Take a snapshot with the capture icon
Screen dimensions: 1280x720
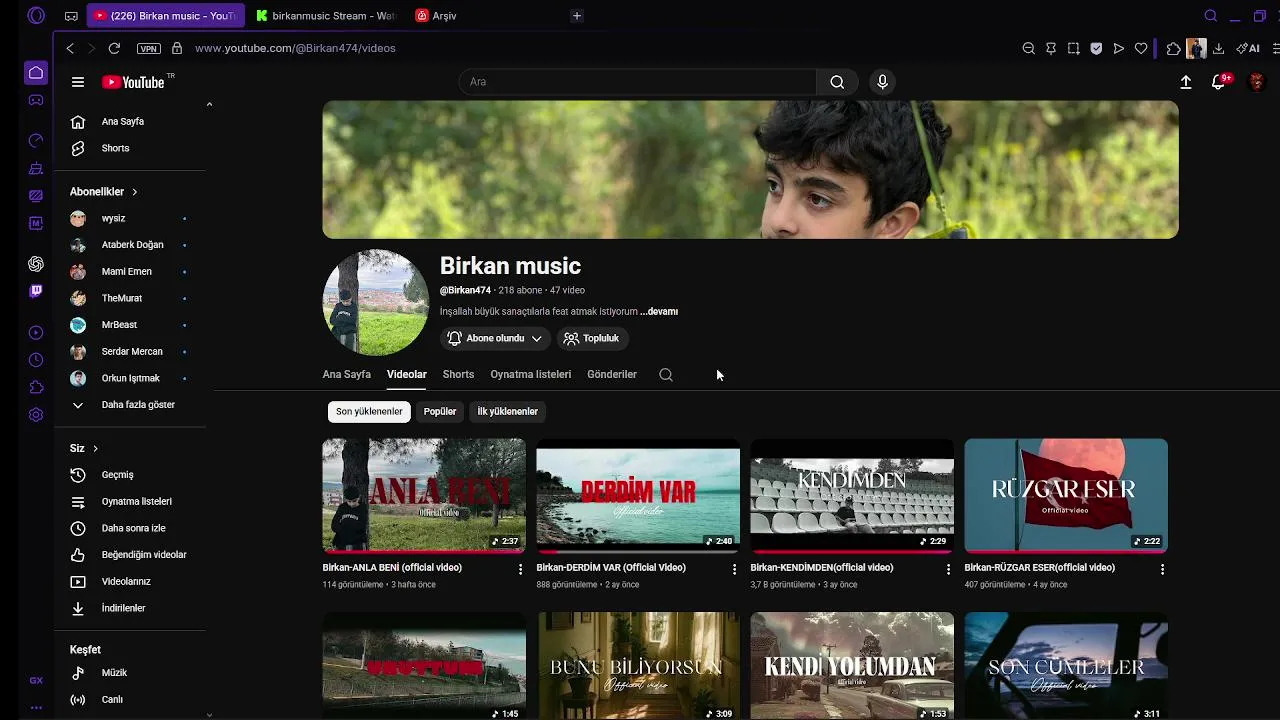click(x=1073, y=48)
